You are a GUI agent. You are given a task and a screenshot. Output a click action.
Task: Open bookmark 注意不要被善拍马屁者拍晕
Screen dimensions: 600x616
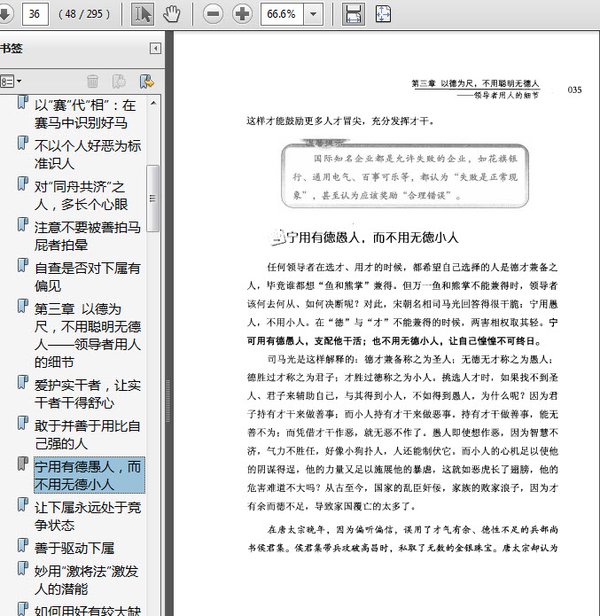click(x=87, y=236)
